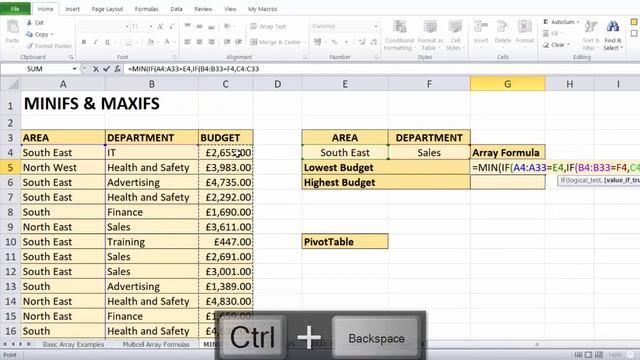The height and width of the screenshot is (360, 640).
Task: Switch to the Data tab
Action: (176, 9)
